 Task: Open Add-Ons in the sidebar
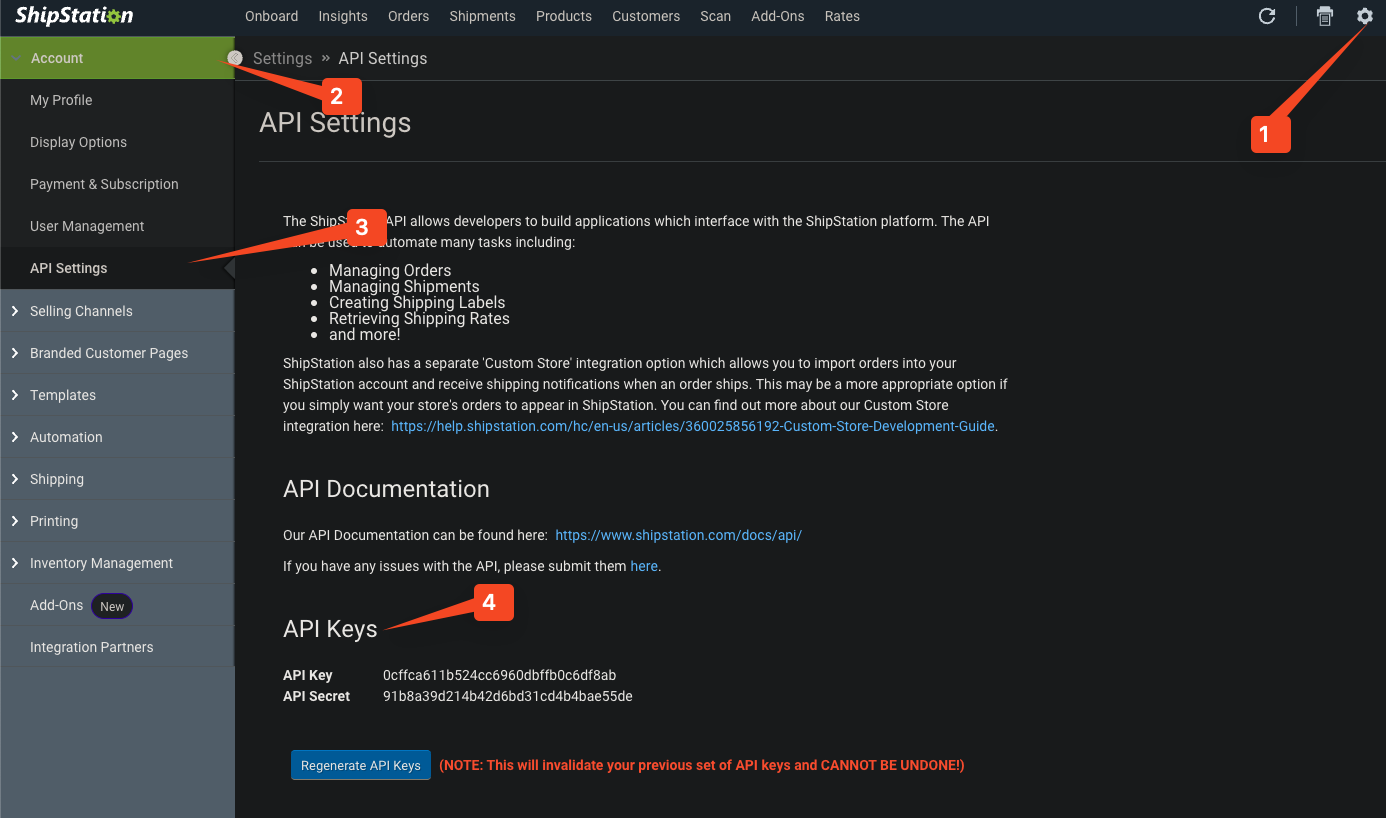[x=56, y=605]
